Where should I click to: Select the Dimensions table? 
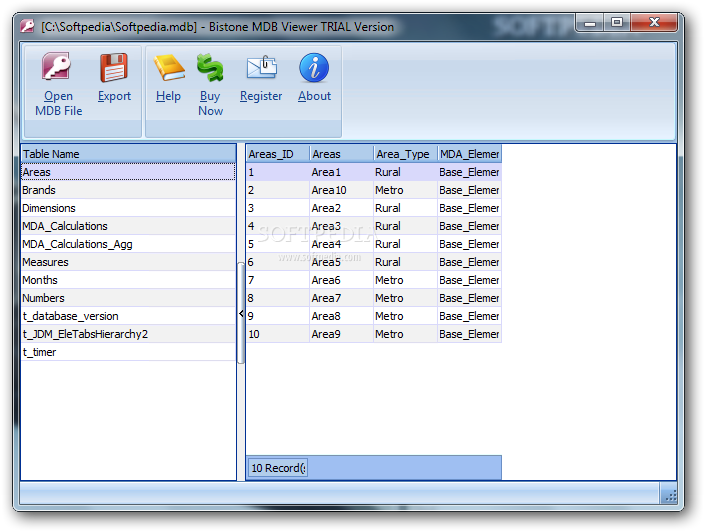click(128, 208)
